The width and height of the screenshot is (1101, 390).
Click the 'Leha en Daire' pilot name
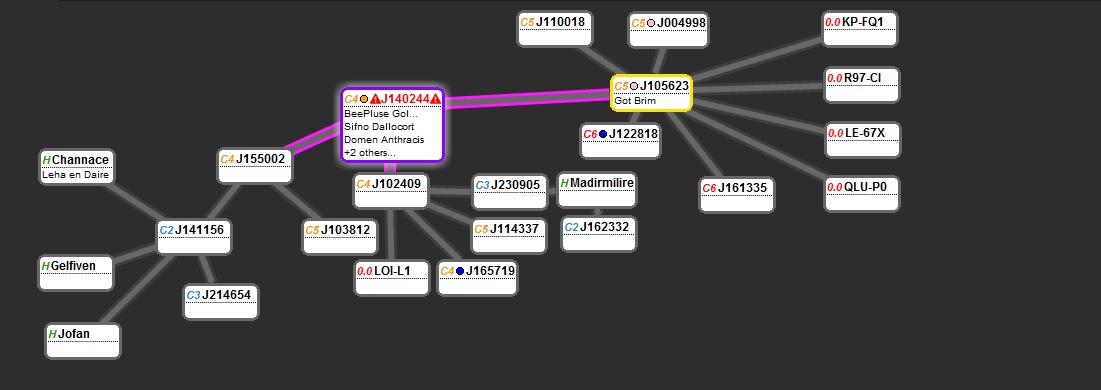(75, 176)
